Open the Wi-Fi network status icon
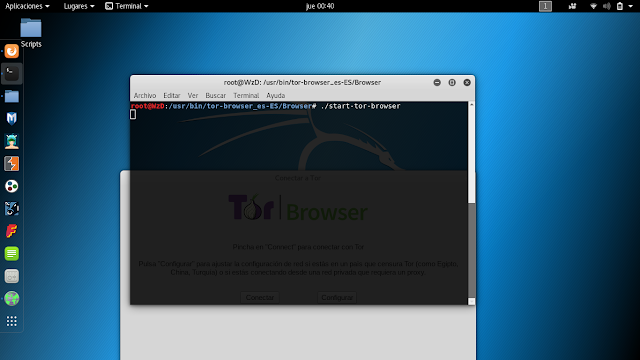 tap(593, 6)
